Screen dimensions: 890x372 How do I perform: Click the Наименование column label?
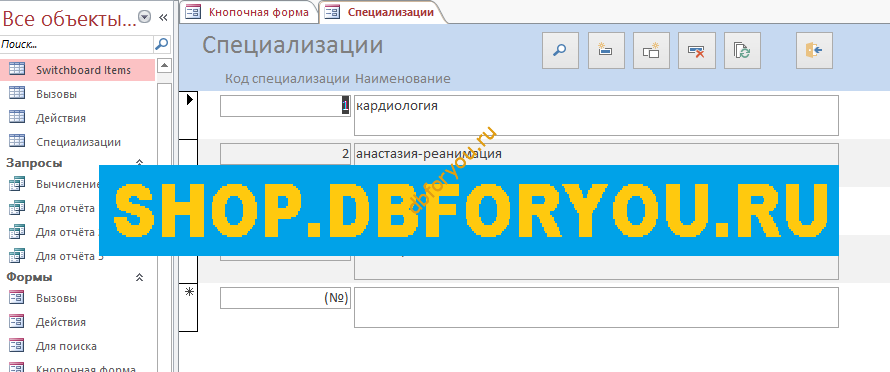pos(402,79)
